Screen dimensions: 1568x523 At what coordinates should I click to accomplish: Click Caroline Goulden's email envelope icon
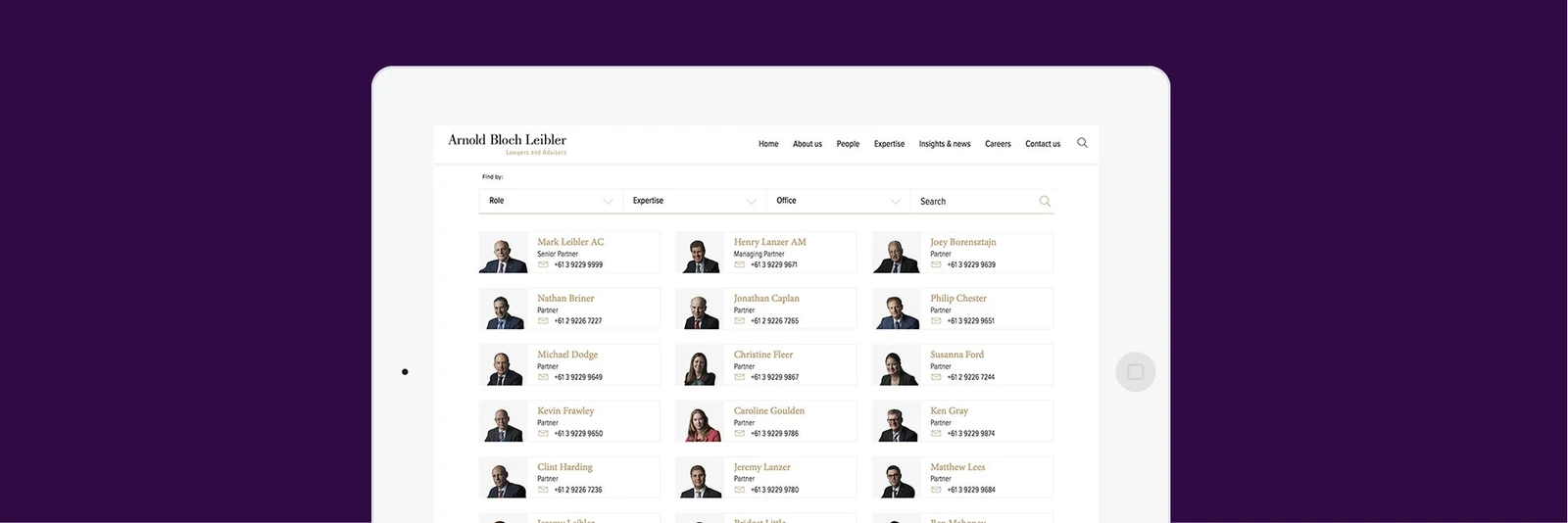tap(740, 433)
